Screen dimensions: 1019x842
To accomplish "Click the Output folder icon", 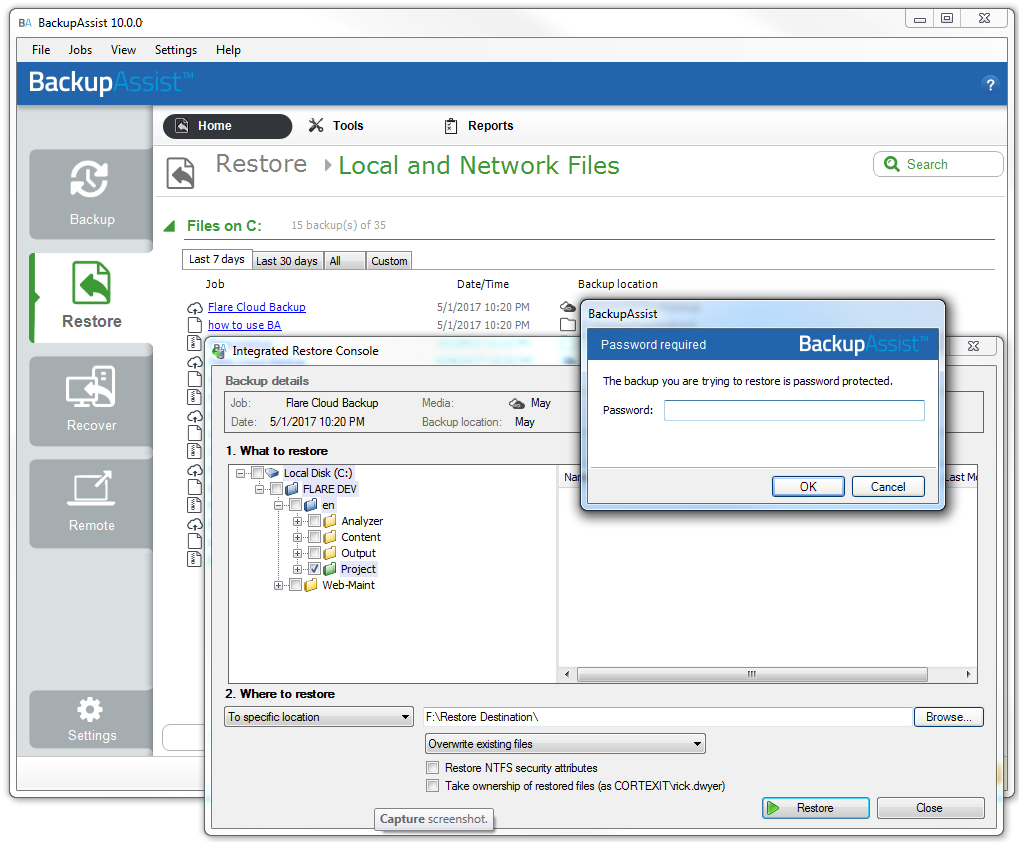I will [330, 553].
